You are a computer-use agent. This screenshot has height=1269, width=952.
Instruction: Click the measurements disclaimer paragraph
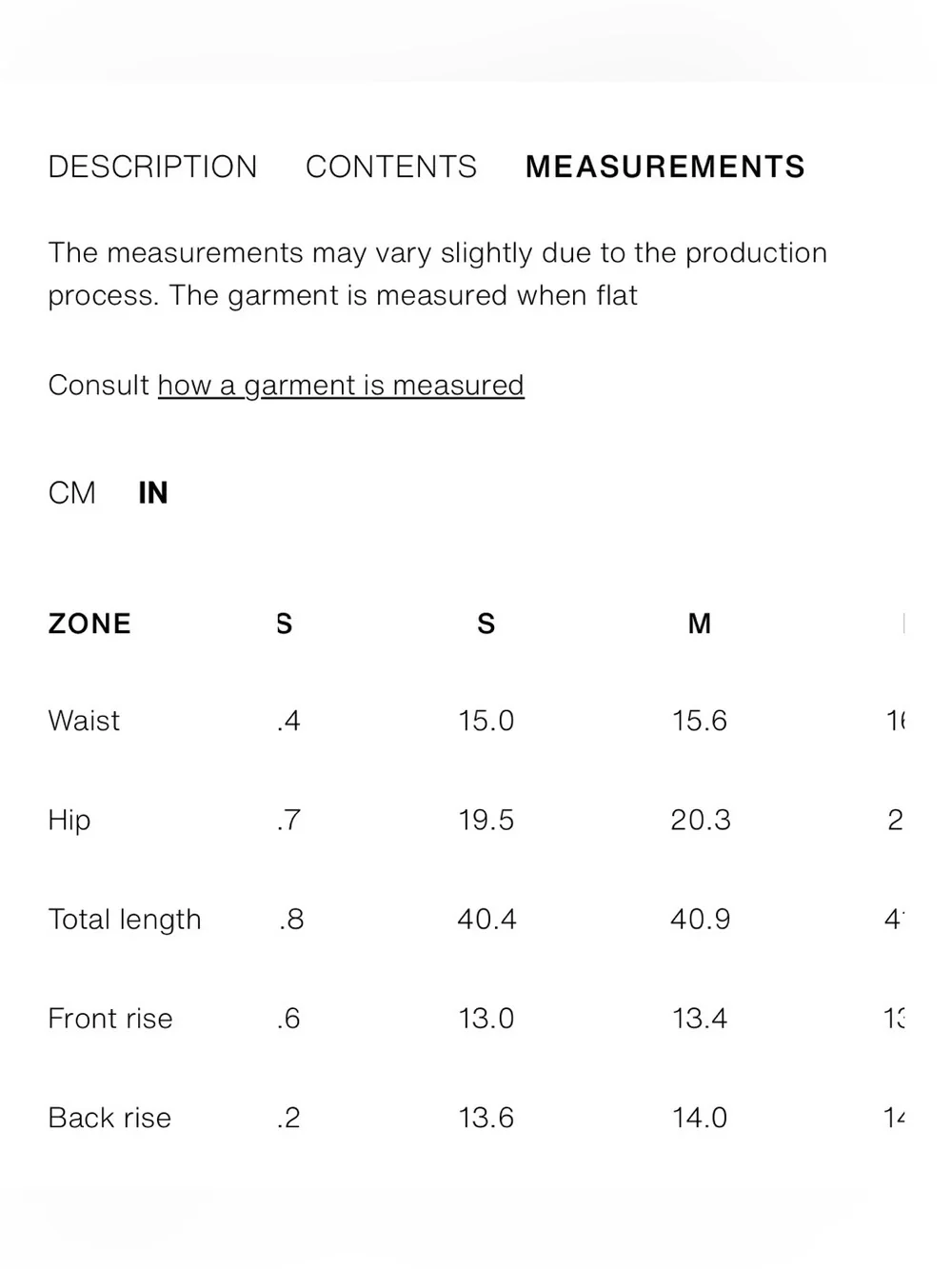438,274
